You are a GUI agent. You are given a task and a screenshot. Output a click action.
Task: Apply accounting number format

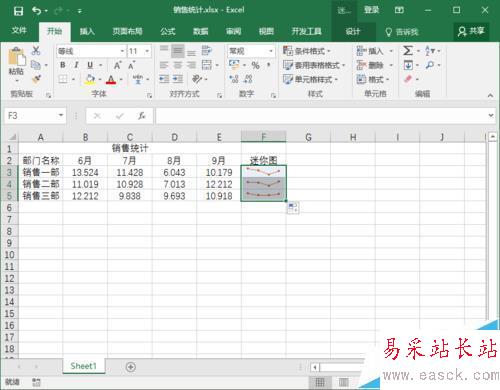(x=234, y=65)
